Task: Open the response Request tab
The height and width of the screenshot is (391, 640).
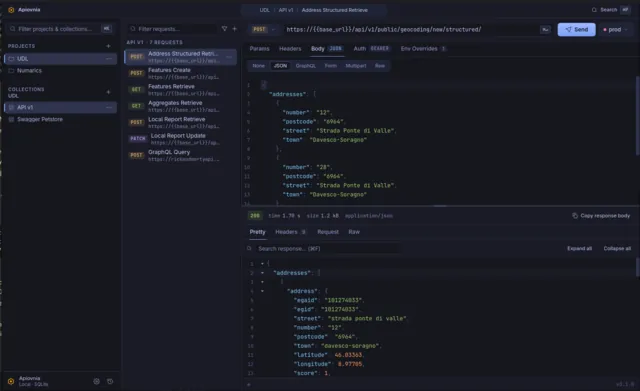Action: point(328,232)
